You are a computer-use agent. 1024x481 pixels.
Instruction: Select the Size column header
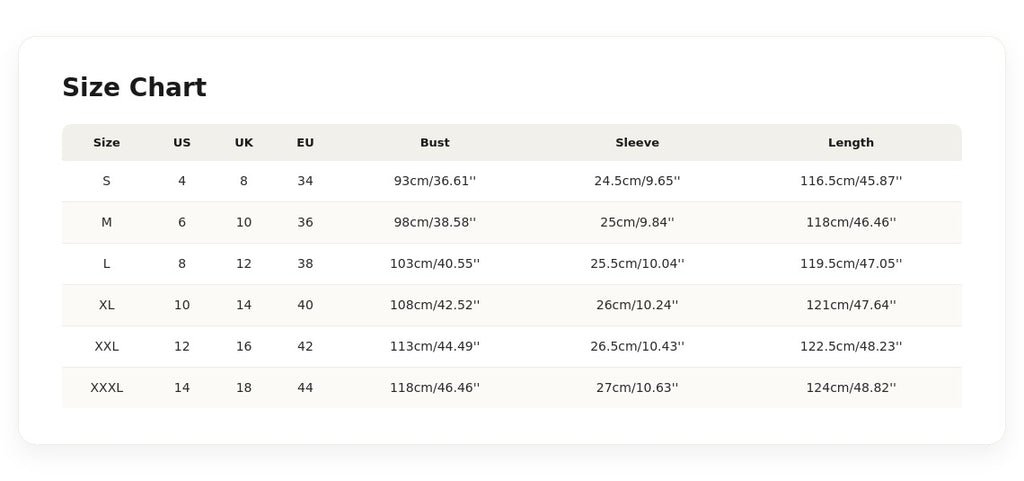[106, 142]
